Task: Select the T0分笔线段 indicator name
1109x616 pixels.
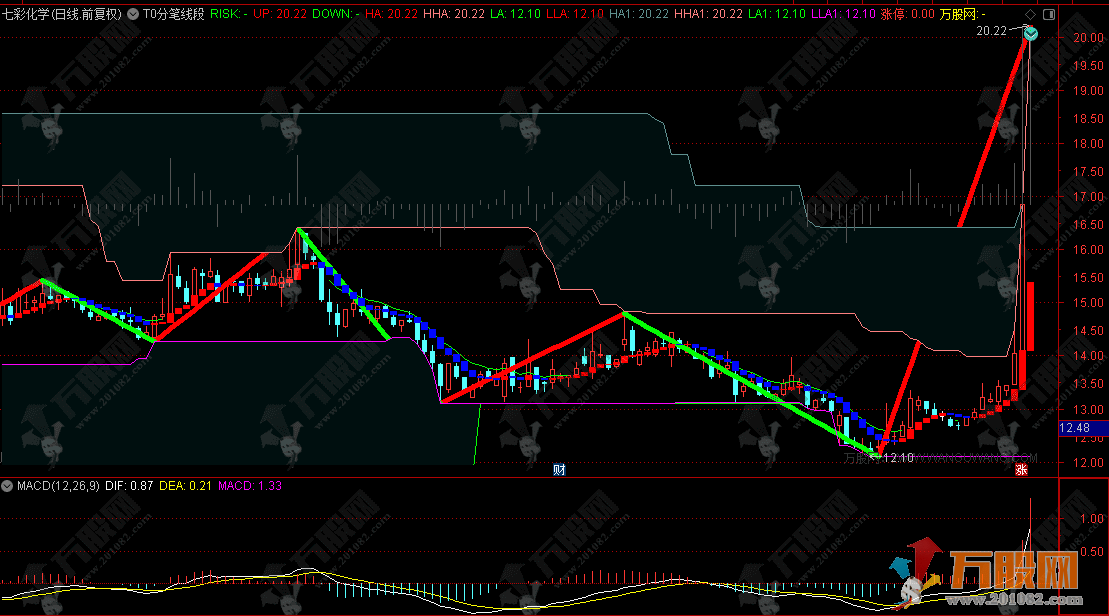Action: (x=174, y=15)
